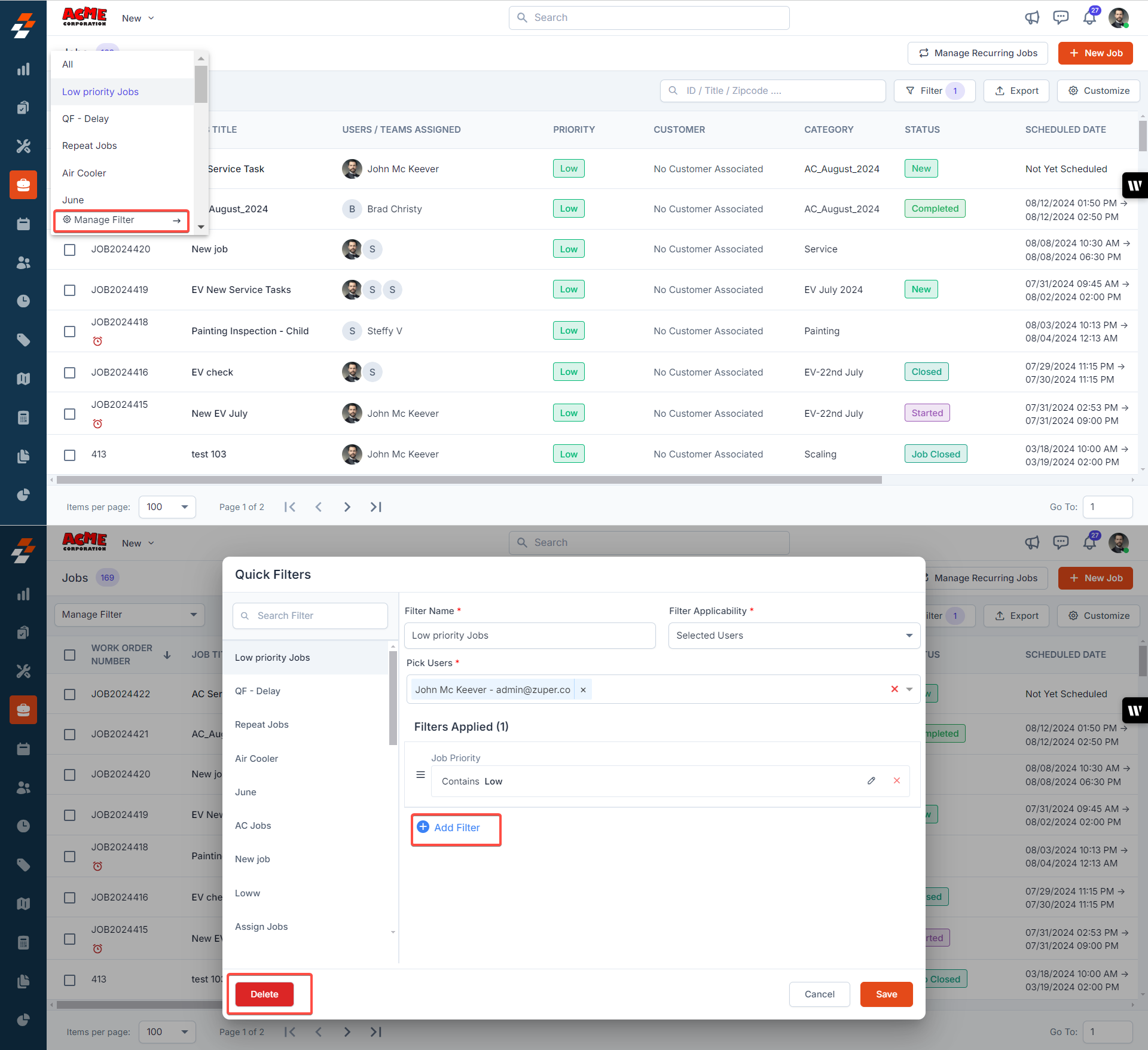Click next page arrow in top pagination
The width and height of the screenshot is (1148, 1050).
(x=347, y=507)
